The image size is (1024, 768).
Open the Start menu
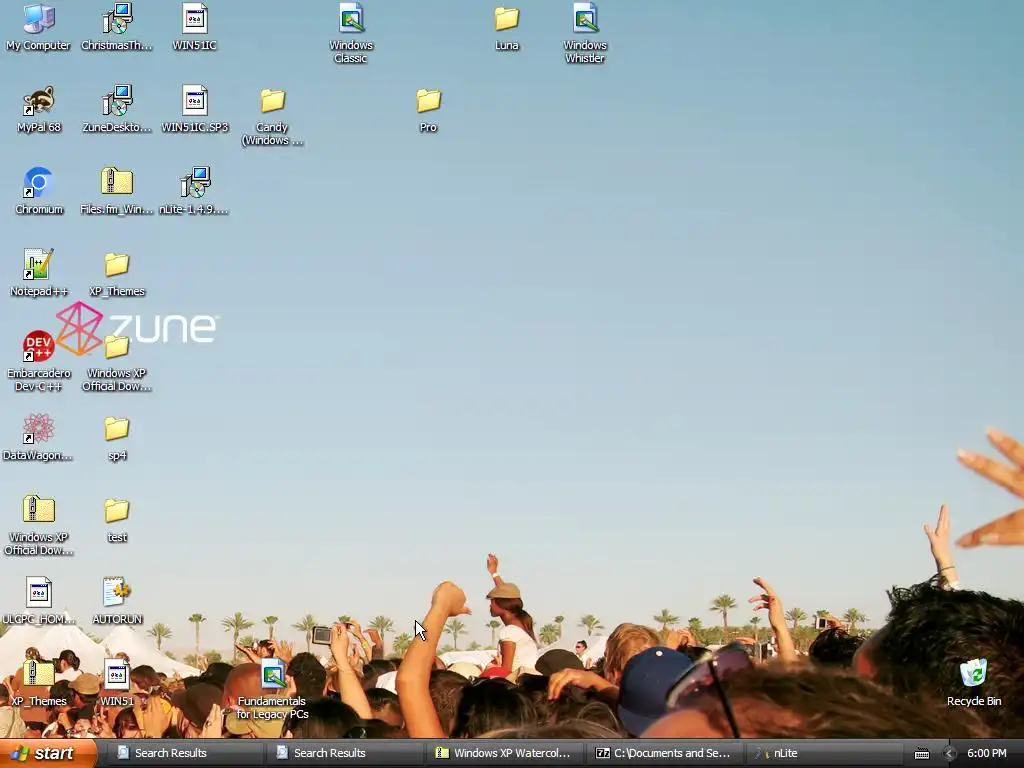point(49,753)
